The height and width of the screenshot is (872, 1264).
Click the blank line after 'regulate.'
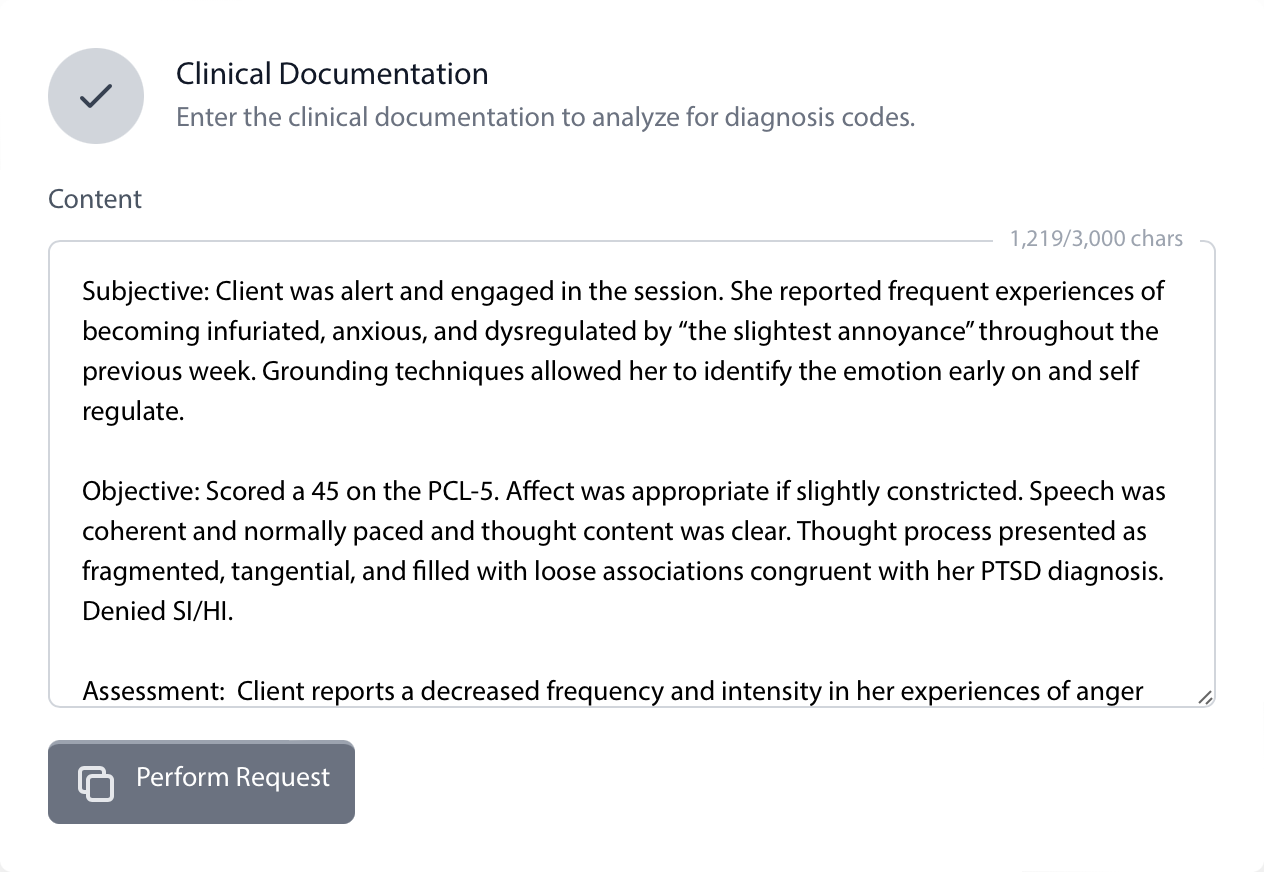[x=400, y=451]
